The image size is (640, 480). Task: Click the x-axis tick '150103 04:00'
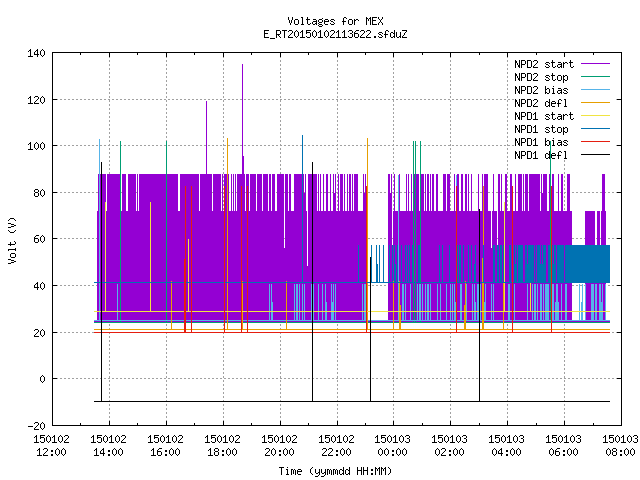(x=507, y=446)
